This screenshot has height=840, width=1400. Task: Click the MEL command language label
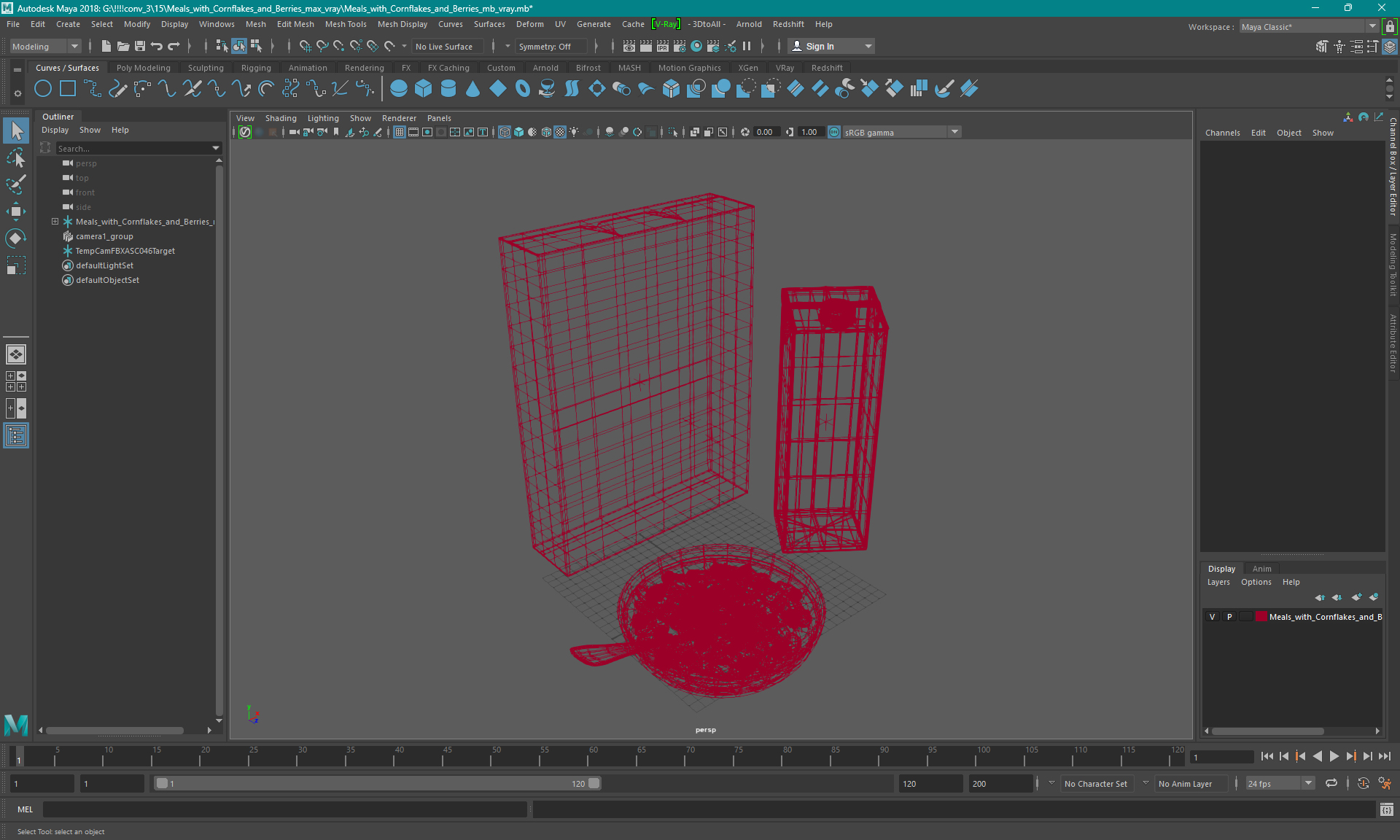coord(25,809)
